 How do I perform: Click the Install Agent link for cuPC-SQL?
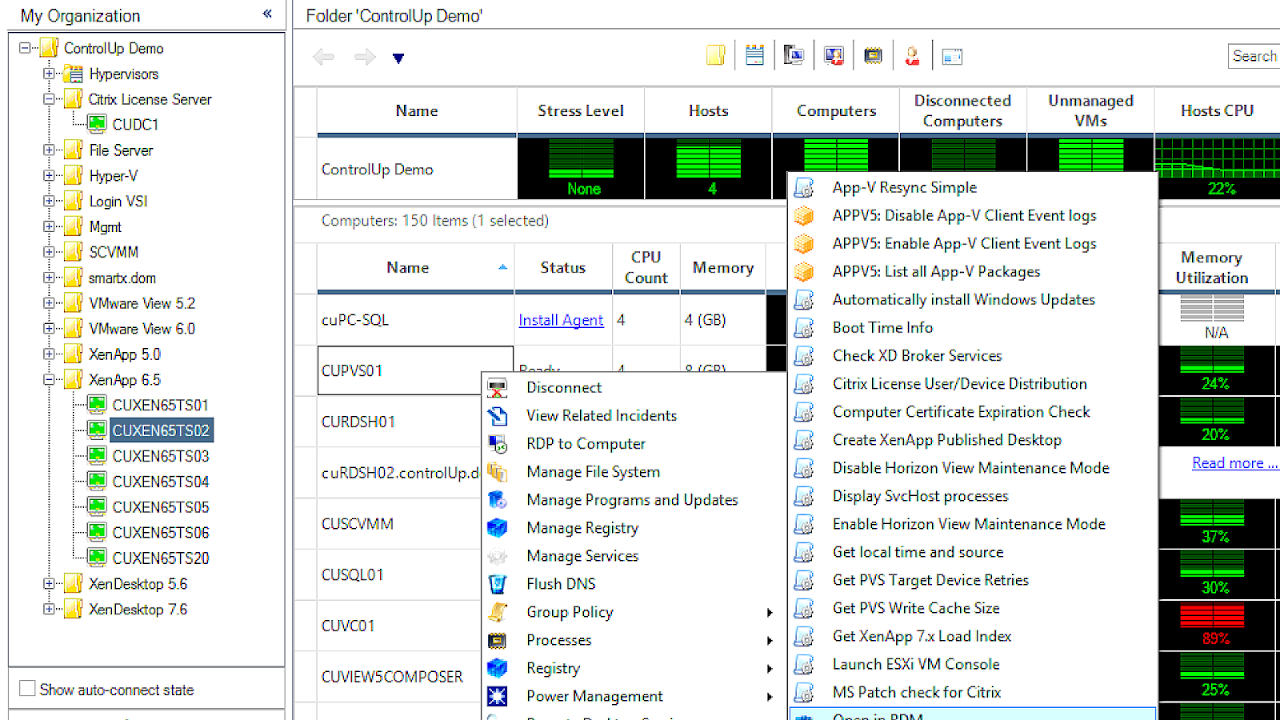coord(561,320)
